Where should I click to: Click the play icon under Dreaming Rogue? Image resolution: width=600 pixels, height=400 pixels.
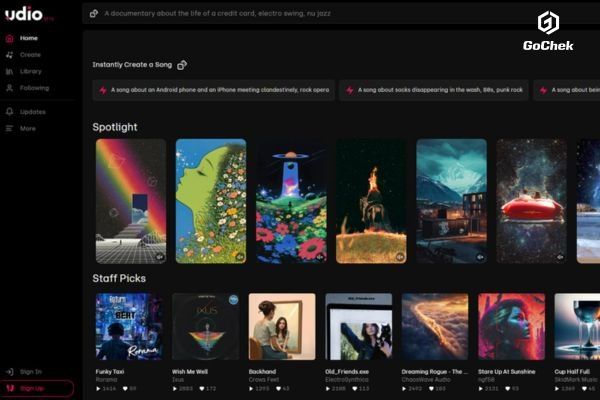404,389
